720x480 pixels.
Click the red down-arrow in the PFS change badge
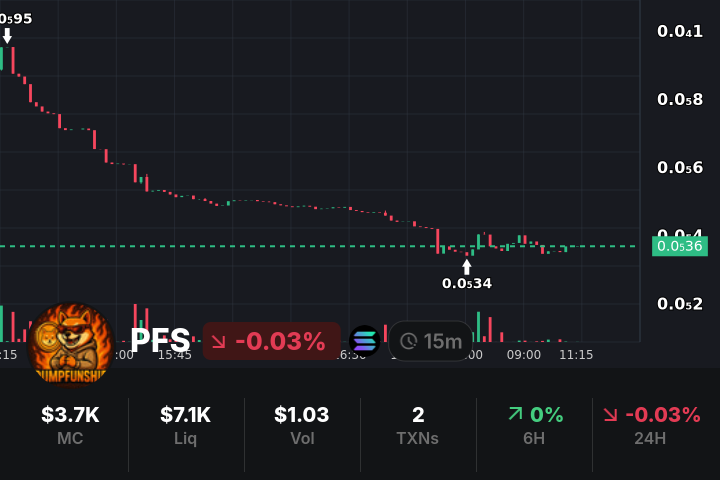pyautogui.click(x=219, y=341)
